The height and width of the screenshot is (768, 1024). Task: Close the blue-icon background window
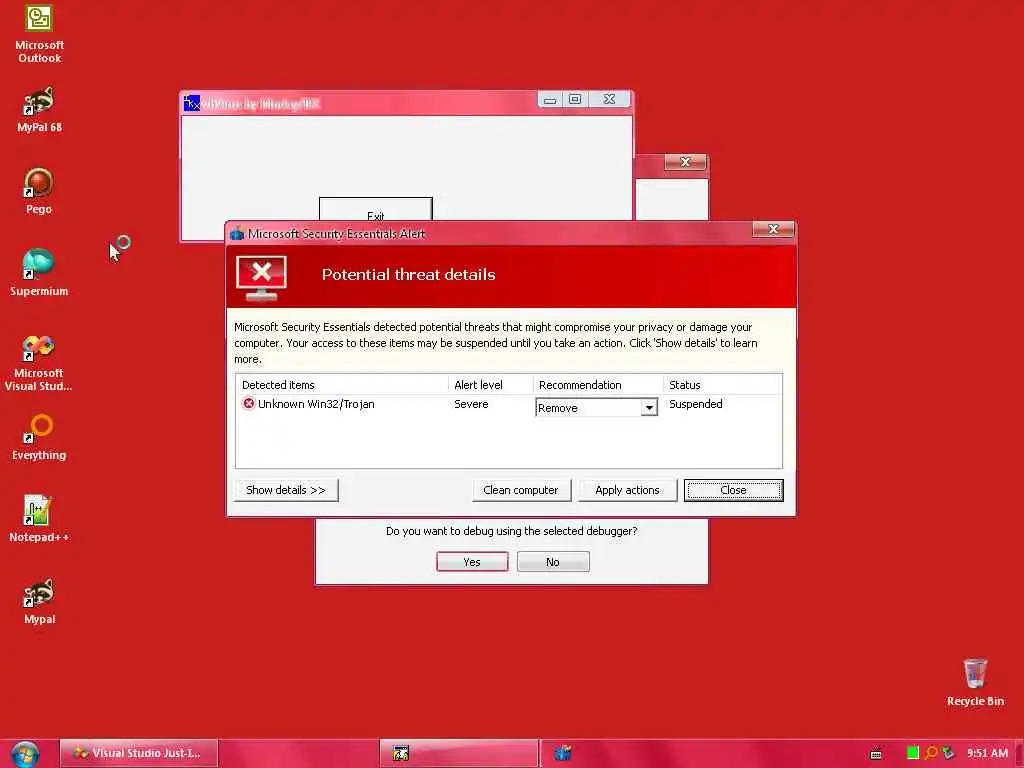pos(609,99)
